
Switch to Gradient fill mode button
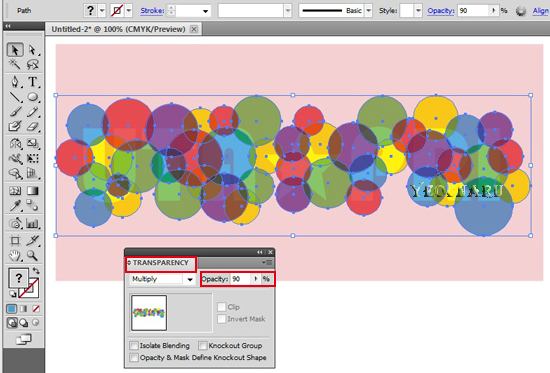[x=24, y=309]
